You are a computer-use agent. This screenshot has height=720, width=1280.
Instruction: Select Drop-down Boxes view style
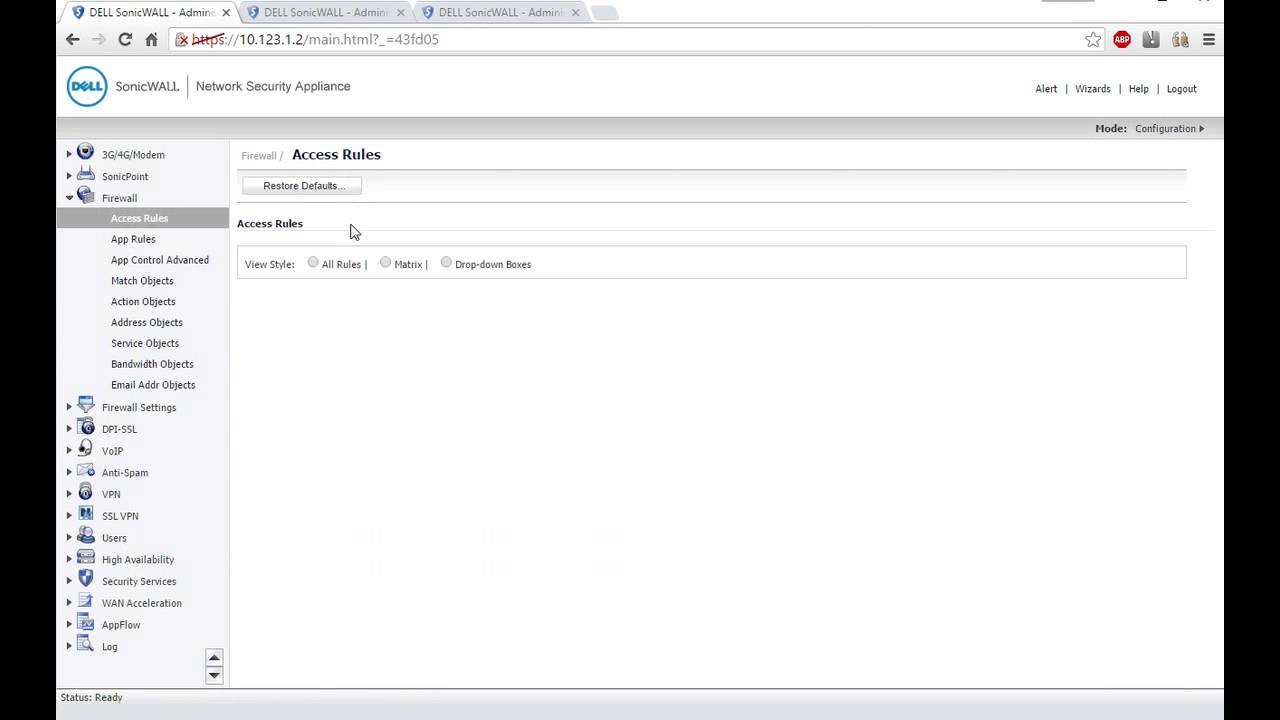point(446,262)
